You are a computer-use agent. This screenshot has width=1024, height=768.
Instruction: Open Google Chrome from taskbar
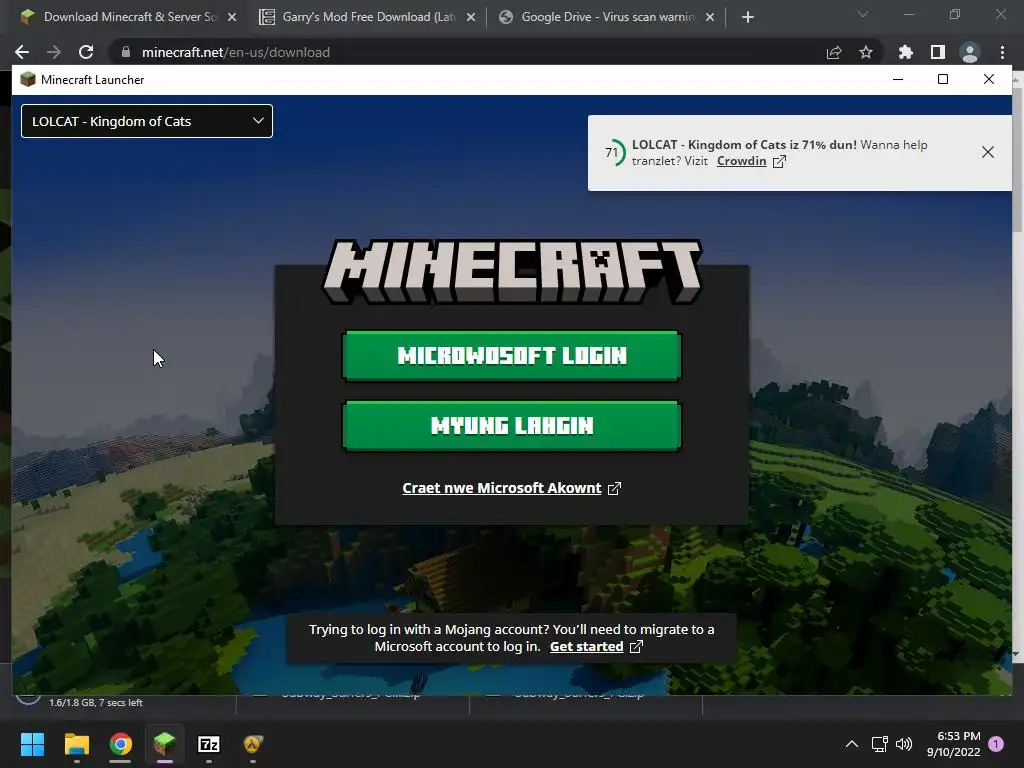coord(121,744)
